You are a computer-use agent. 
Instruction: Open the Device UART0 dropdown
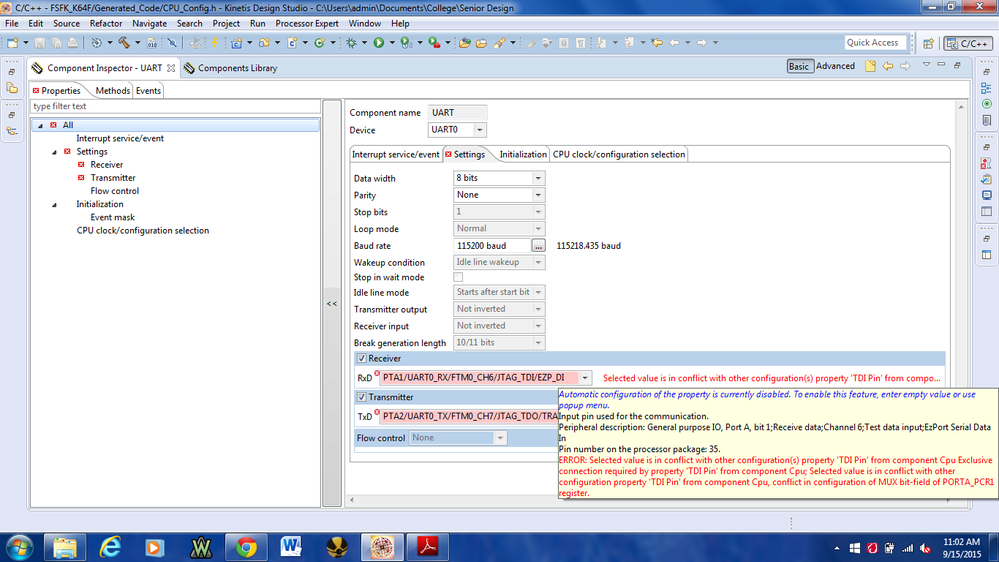tap(480, 130)
